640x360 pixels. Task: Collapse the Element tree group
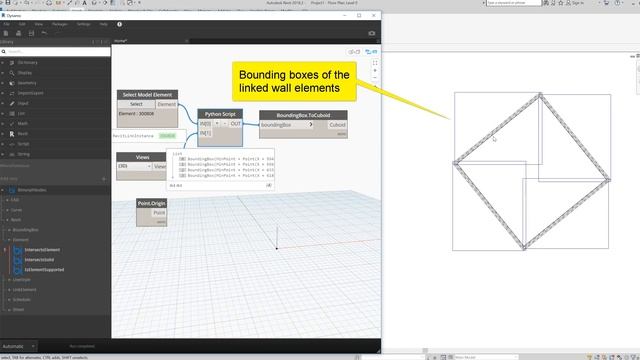pyautogui.click(x=9, y=240)
